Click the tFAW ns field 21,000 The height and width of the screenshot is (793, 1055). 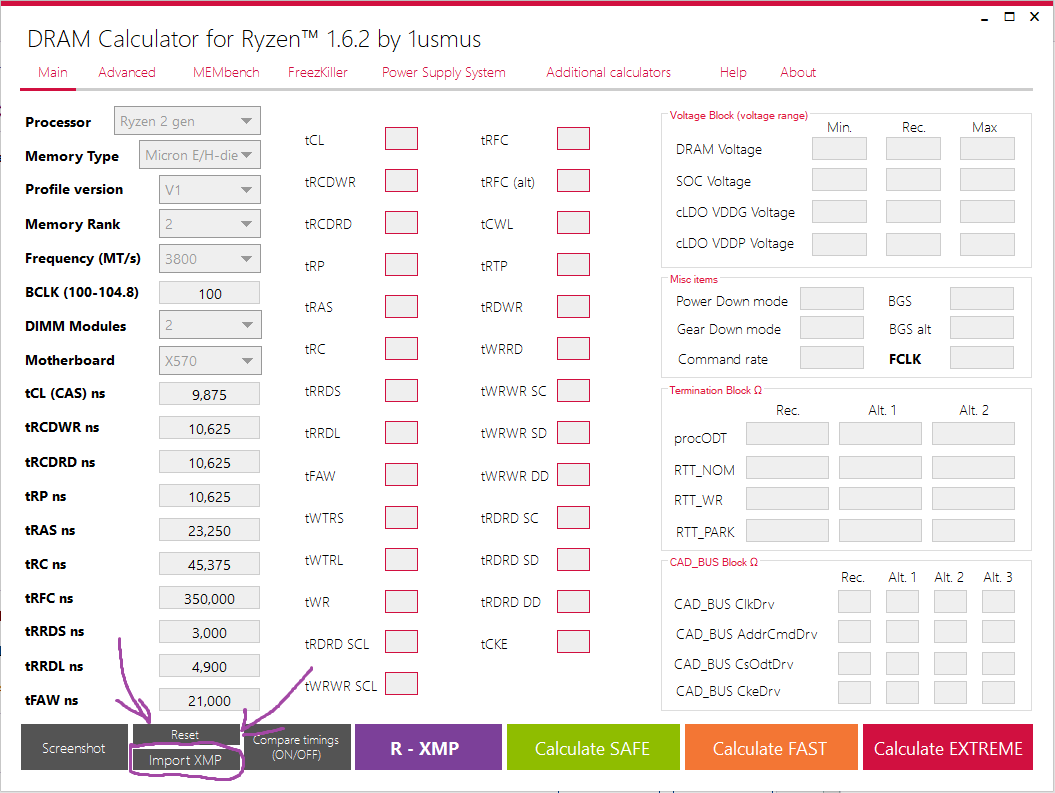click(x=209, y=700)
